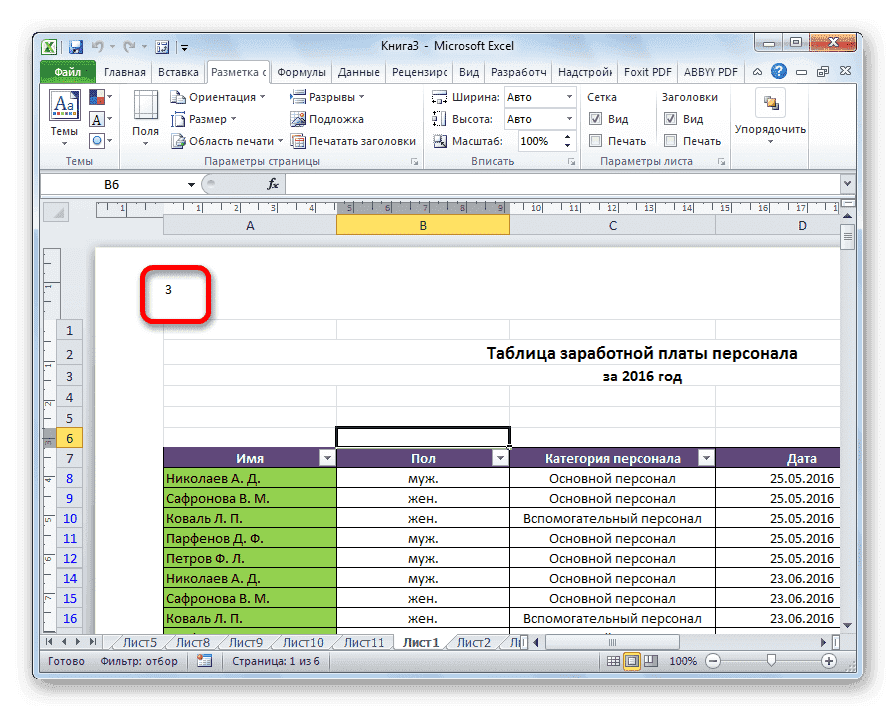This screenshot has width=896, height=712.
Task: Open the Лист10 sheet tab
Action: (x=300, y=642)
